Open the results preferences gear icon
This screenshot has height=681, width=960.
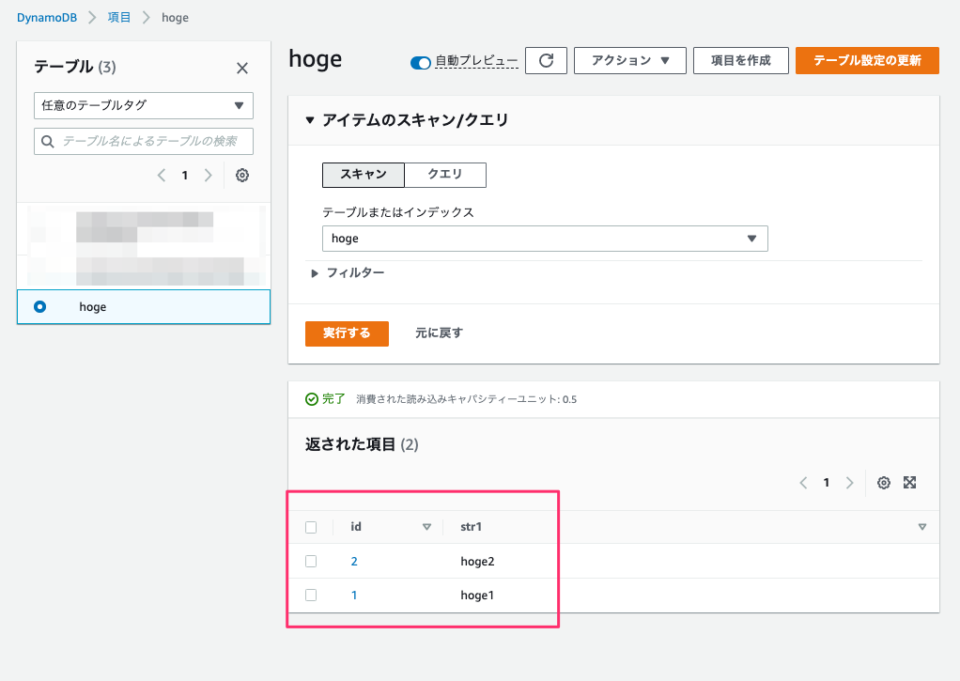[x=883, y=482]
